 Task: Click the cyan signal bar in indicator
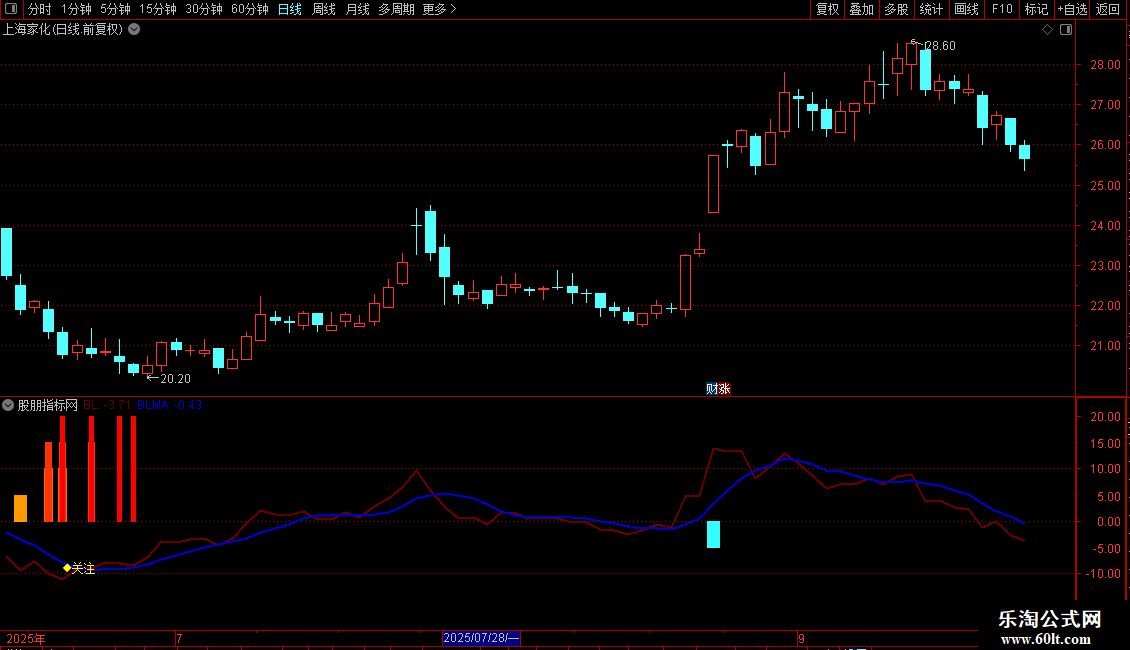(713, 535)
